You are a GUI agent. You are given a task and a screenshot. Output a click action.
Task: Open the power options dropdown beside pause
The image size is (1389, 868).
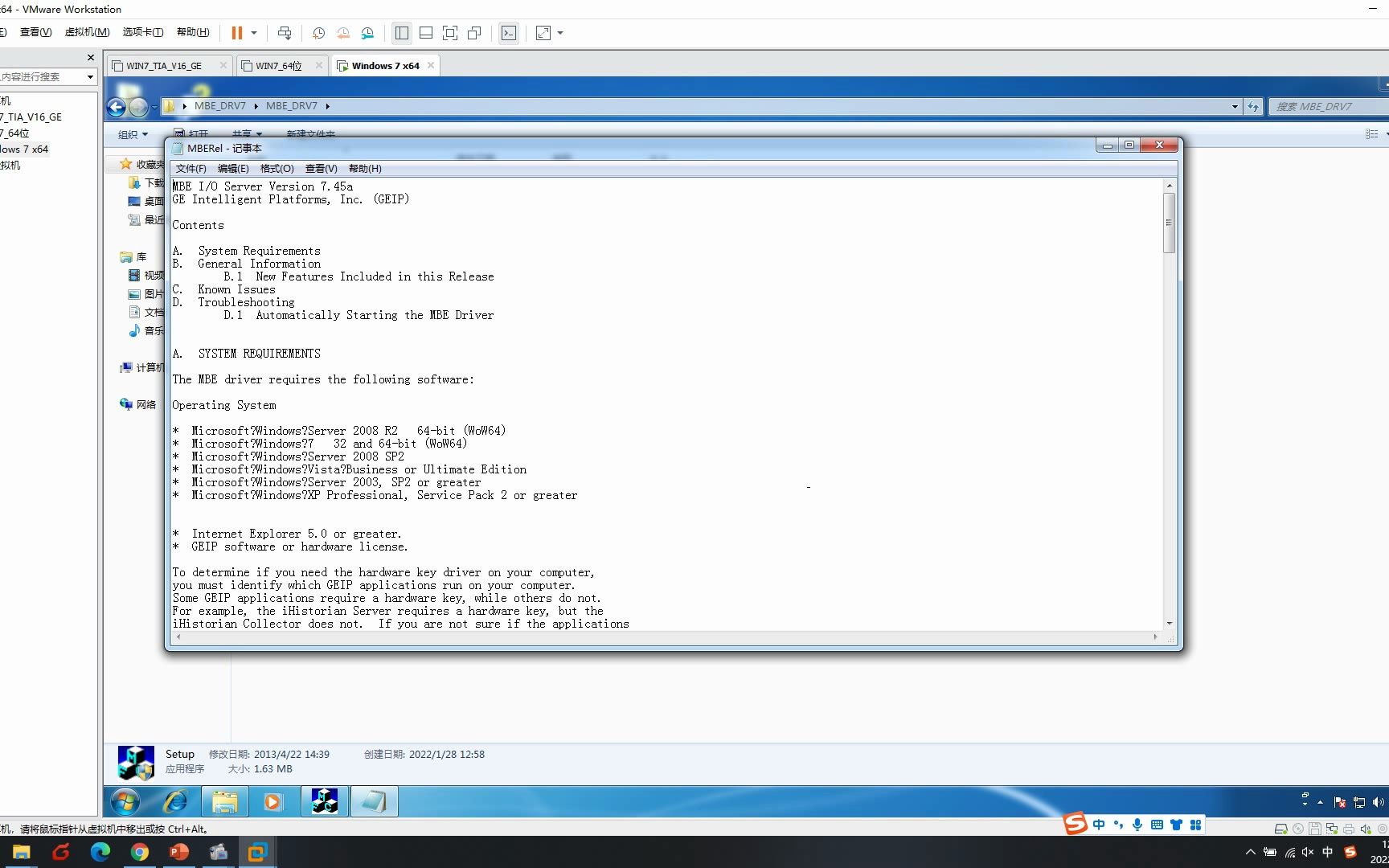pos(254,33)
